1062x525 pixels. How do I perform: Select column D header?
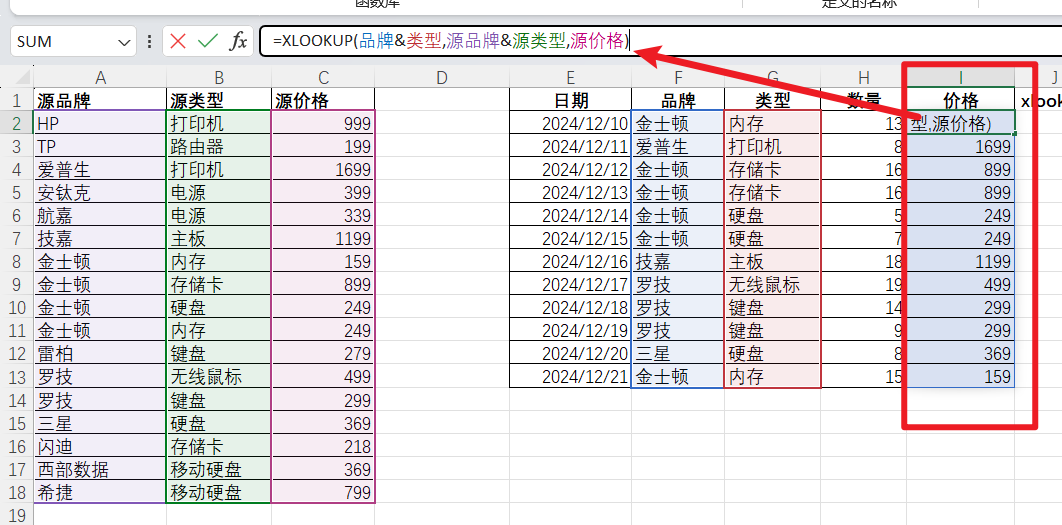tap(442, 78)
